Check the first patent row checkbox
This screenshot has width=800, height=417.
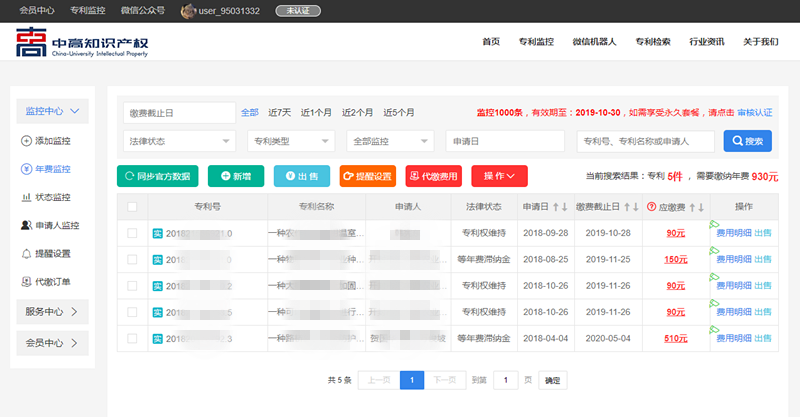click(x=132, y=233)
